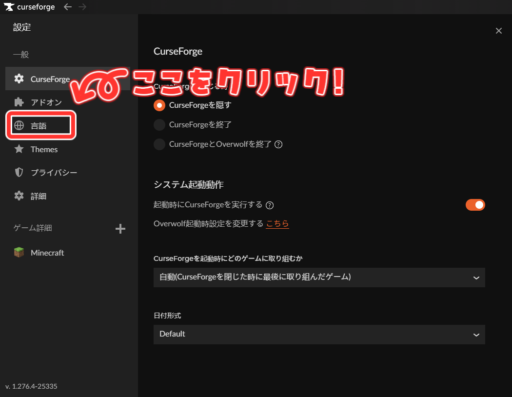
Task: Add a game with the plus icon
Action: 120,229
